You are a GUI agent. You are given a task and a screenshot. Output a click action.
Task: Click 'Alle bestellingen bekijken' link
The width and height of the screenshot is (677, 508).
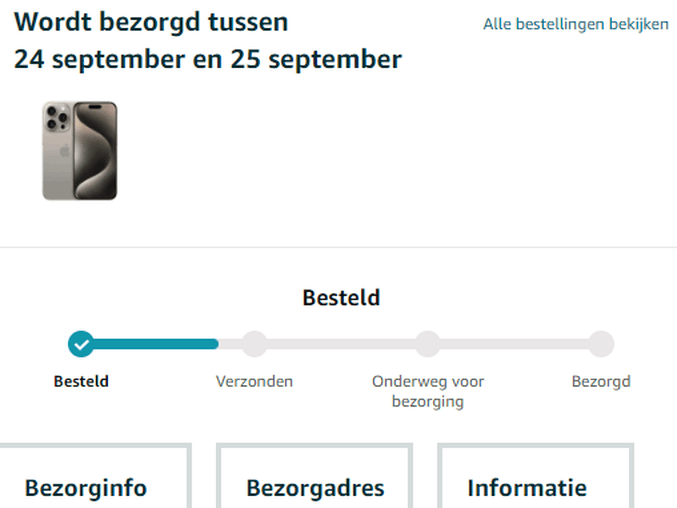click(x=576, y=24)
